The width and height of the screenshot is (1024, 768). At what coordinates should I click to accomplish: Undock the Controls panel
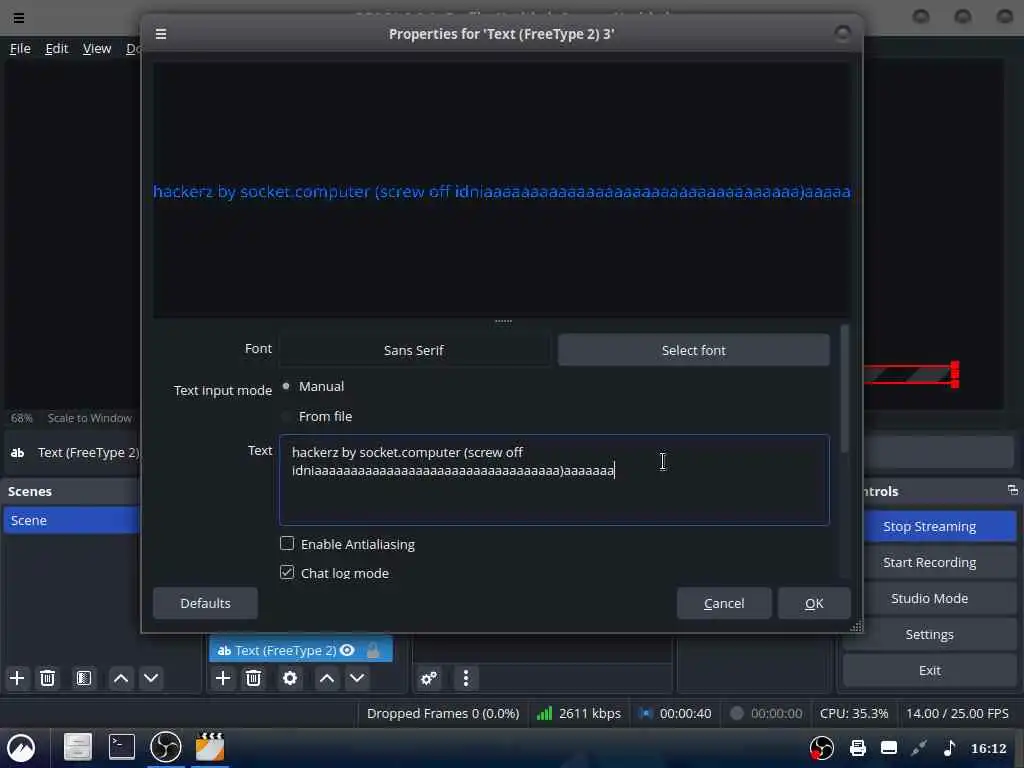click(x=1013, y=490)
